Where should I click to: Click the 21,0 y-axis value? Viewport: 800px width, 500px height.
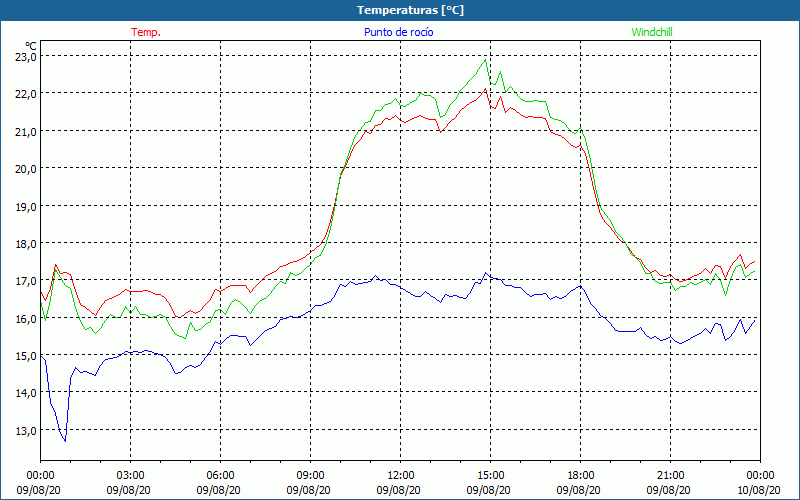point(26,131)
